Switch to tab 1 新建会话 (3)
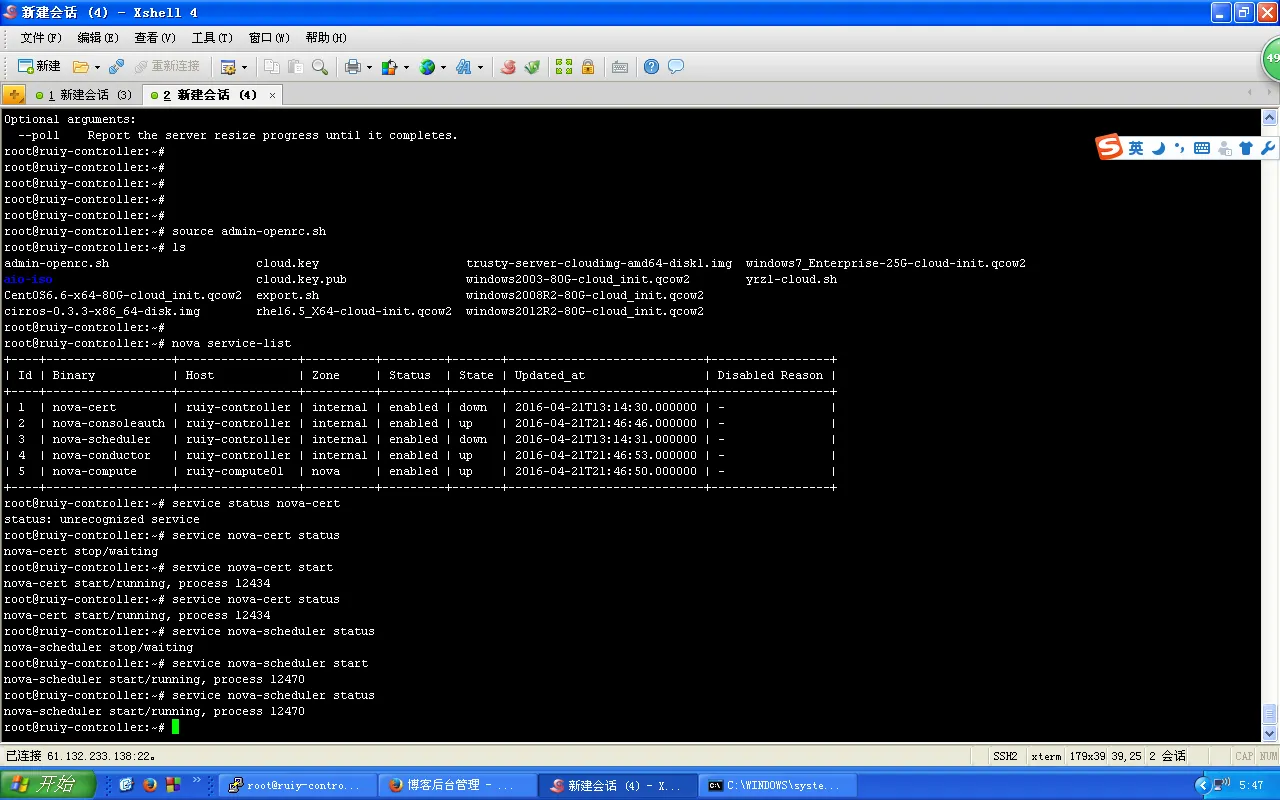Image resolution: width=1280 pixels, height=800 pixels. 83,95
